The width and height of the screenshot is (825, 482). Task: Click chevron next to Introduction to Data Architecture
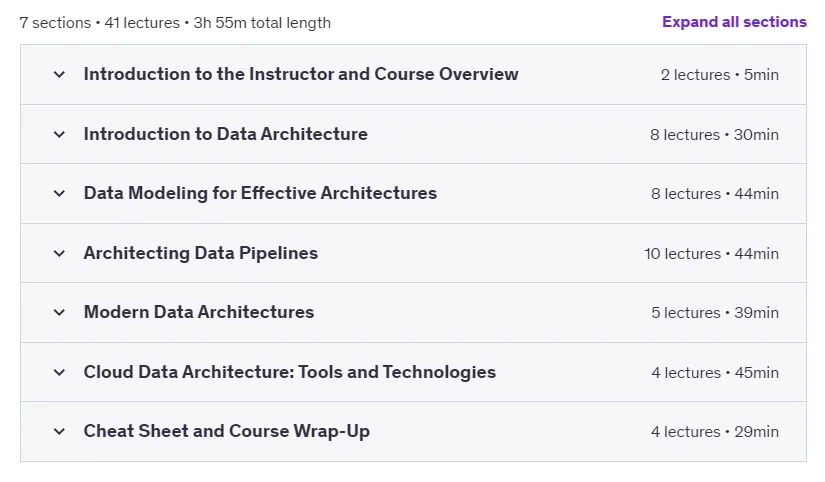tap(59, 135)
